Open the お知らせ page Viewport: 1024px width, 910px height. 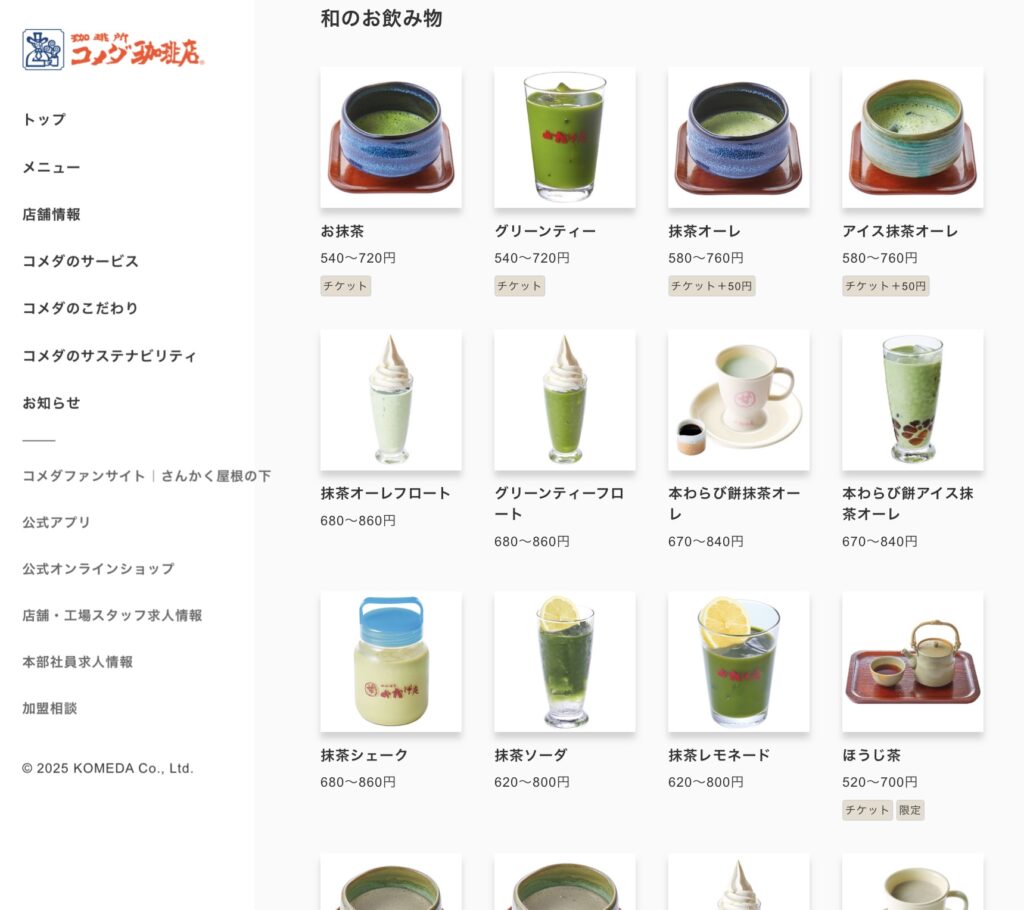(x=52, y=402)
